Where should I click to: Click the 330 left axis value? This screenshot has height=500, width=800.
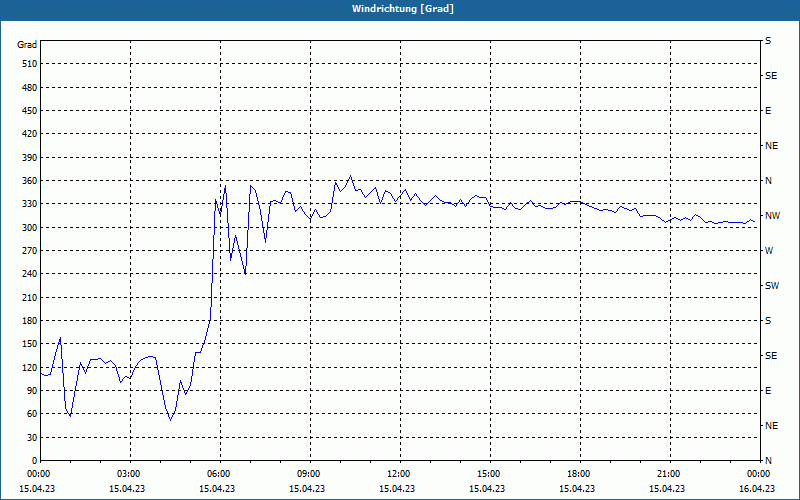point(30,204)
